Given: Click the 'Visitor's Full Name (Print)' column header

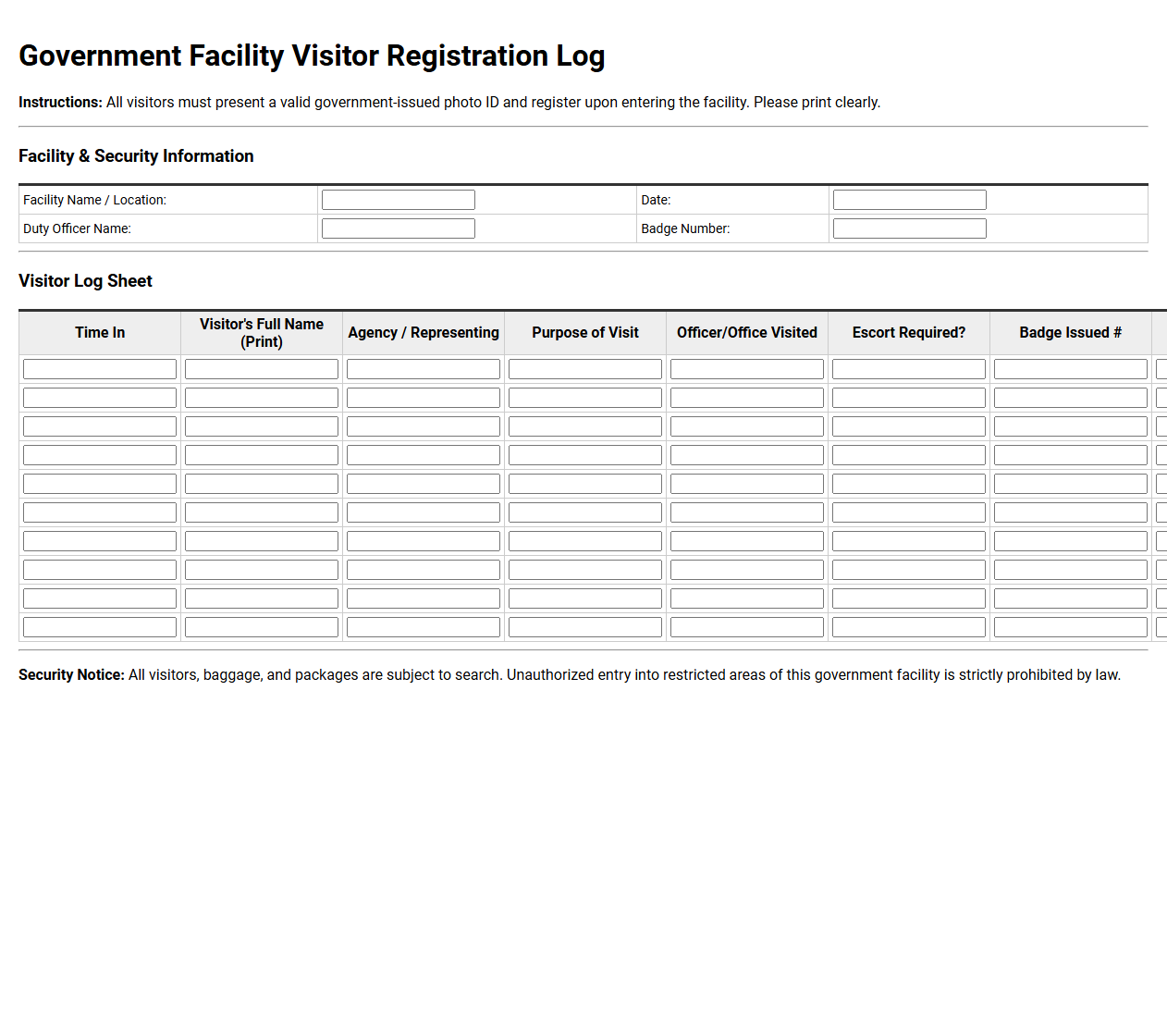Looking at the screenshot, I should click(x=262, y=333).
